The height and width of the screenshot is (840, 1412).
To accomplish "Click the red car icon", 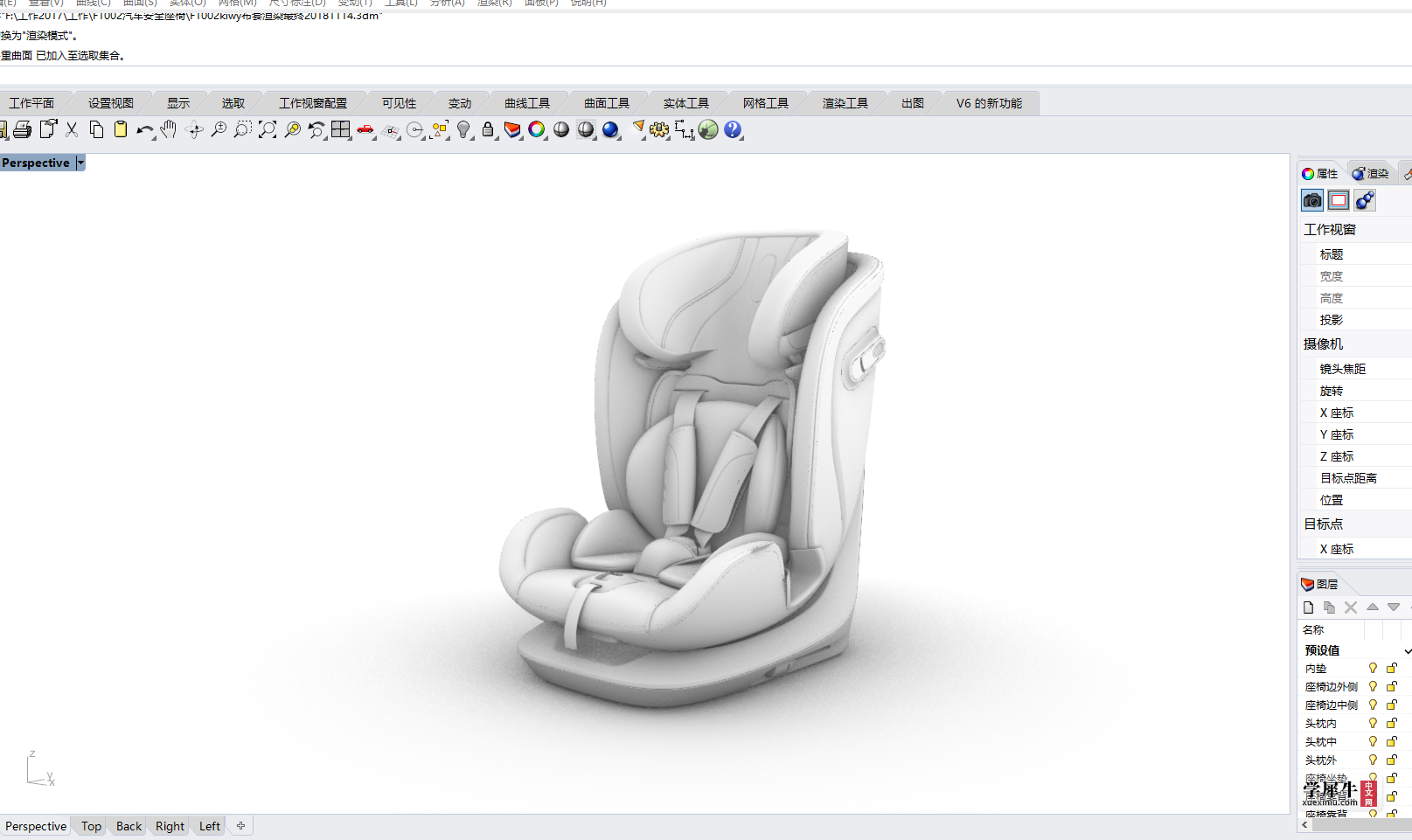I will click(x=365, y=130).
